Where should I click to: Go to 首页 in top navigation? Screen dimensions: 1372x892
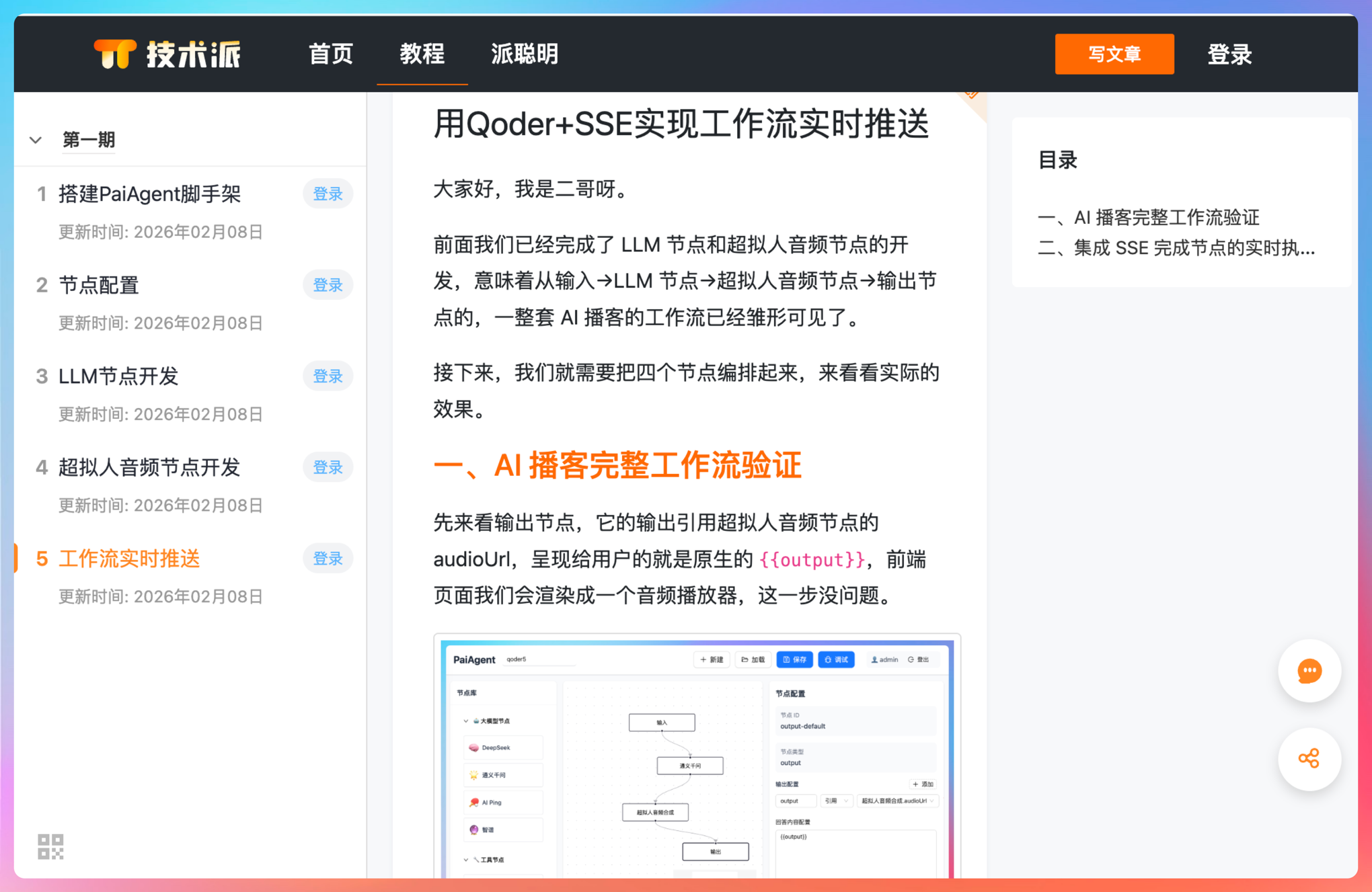click(330, 54)
